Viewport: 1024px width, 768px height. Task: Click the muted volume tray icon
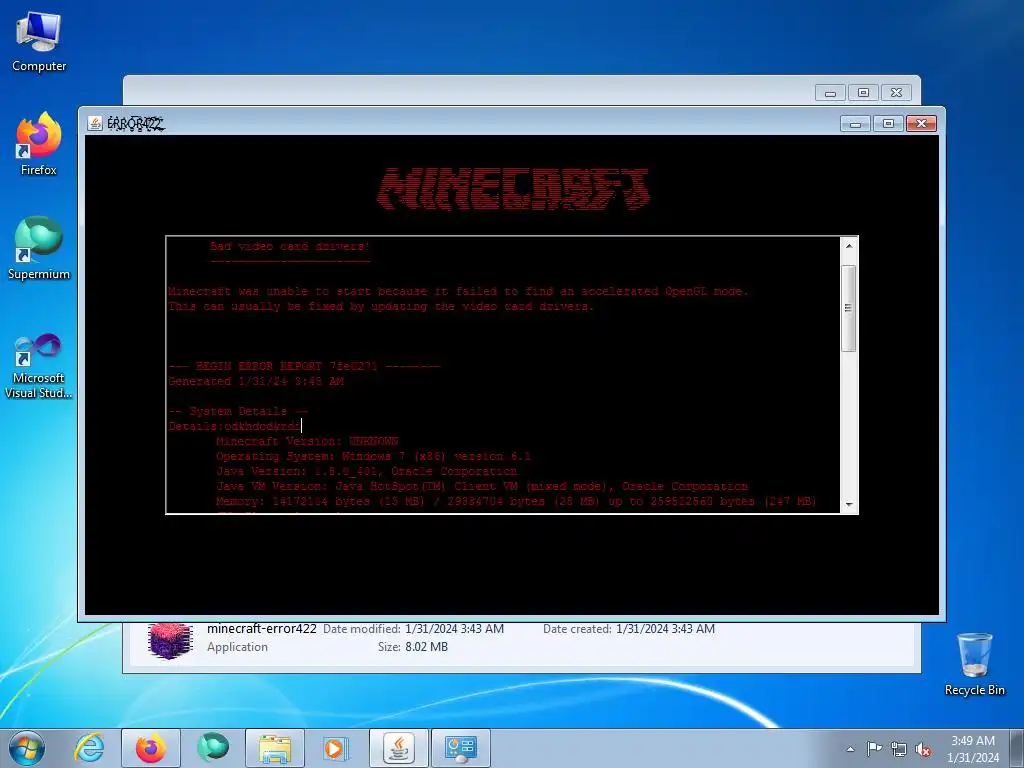[x=923, y=749]
